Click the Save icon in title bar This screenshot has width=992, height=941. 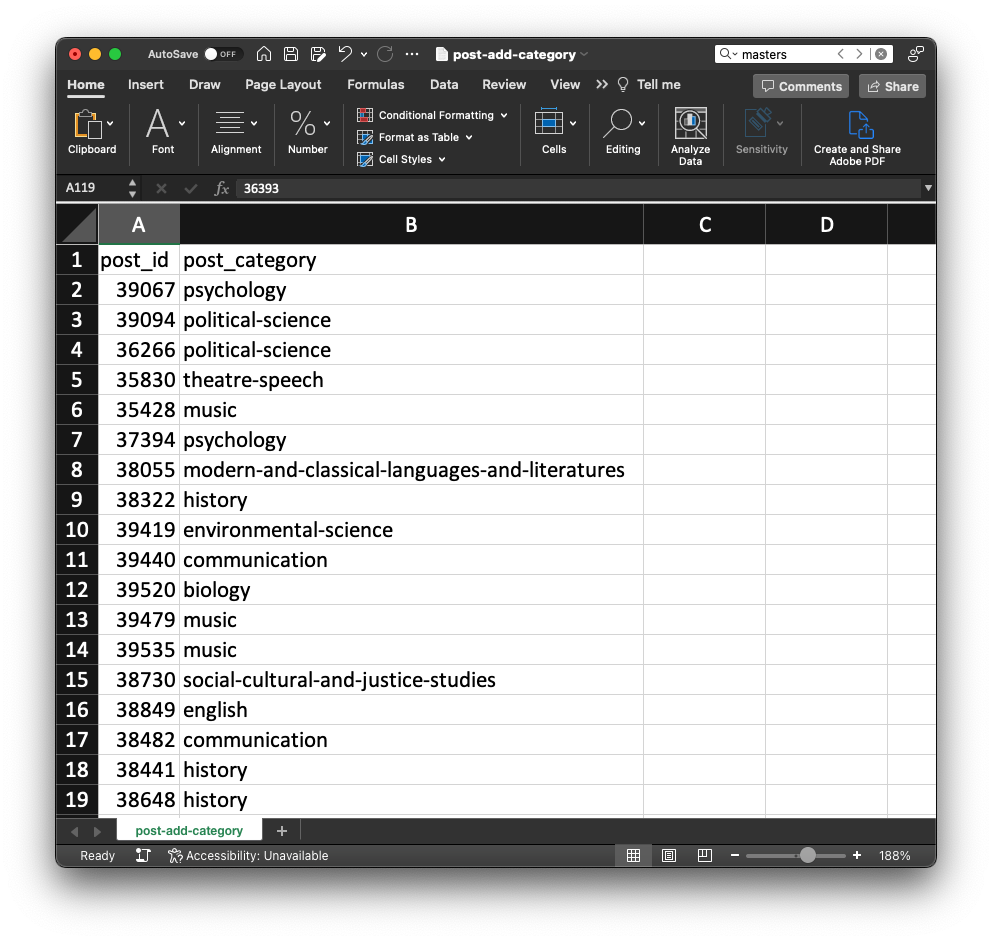[291, 54]
